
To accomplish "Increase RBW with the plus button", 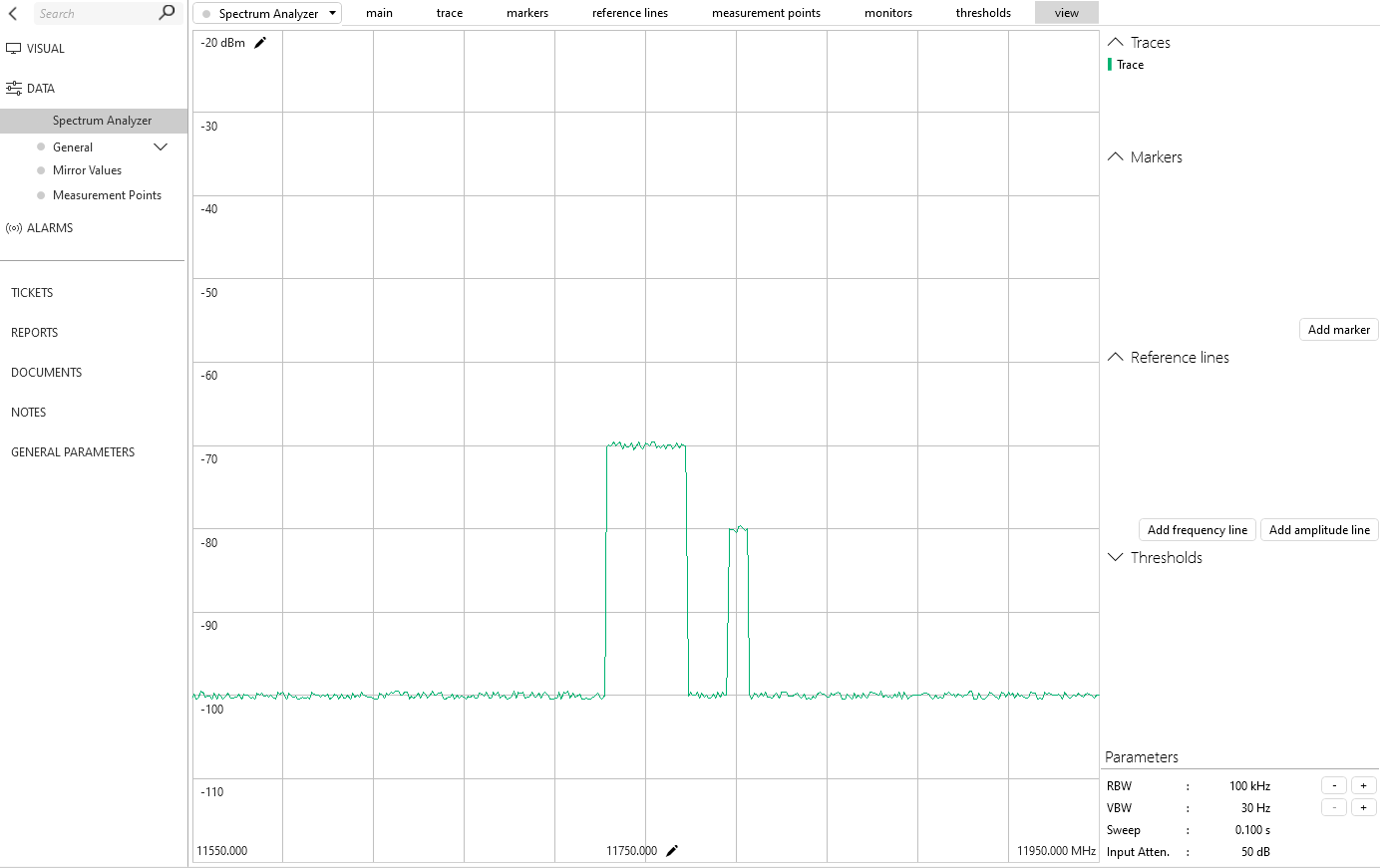I will (x=1363, y=784).
